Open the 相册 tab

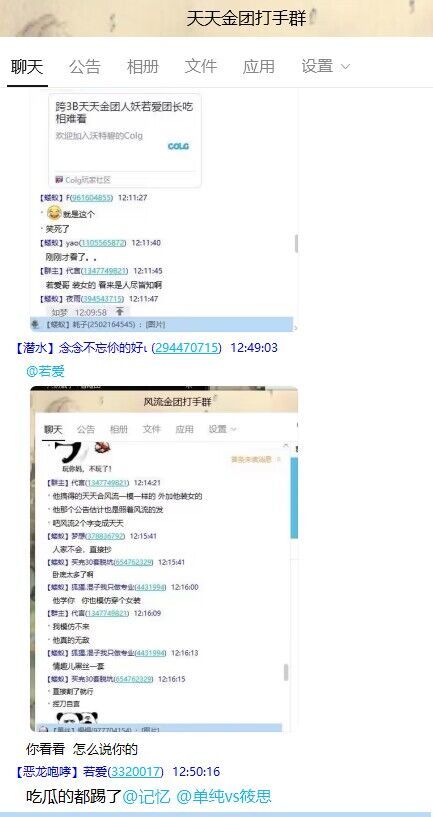(143, 67)
